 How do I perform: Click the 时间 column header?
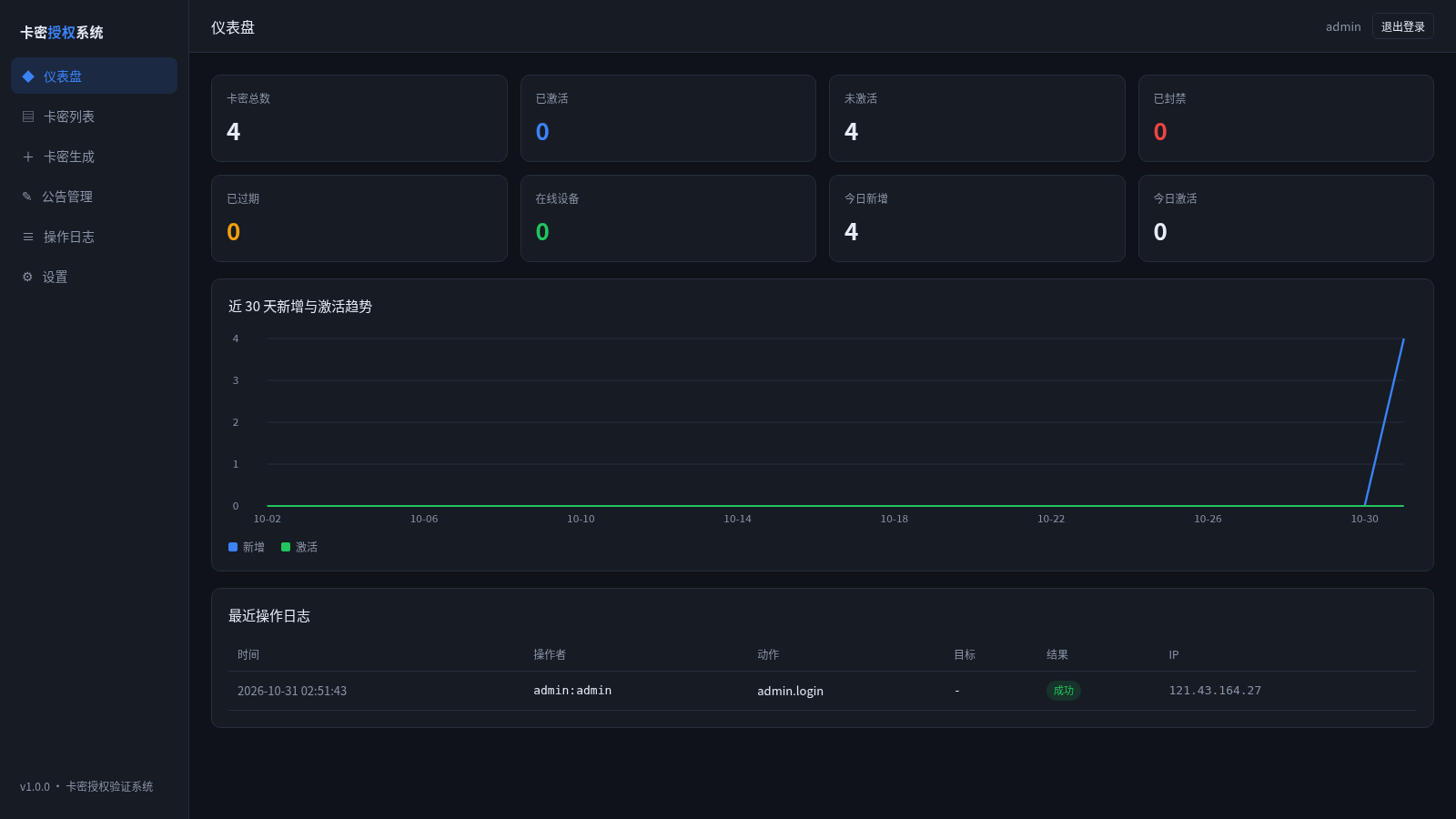[x=248, y=654]
